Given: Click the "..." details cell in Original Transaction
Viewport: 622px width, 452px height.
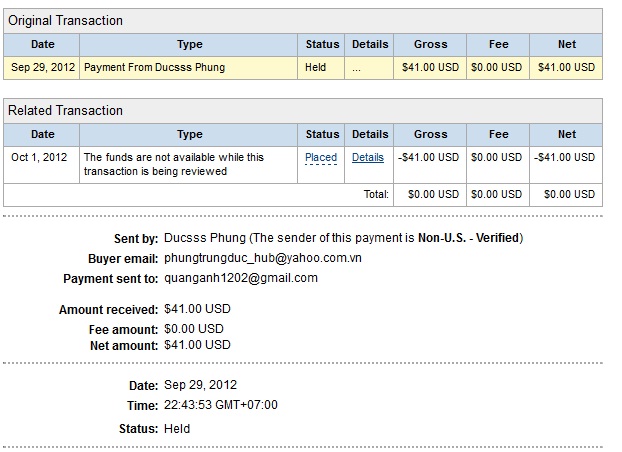Looking at the screenshot, I should click(357, 67).
